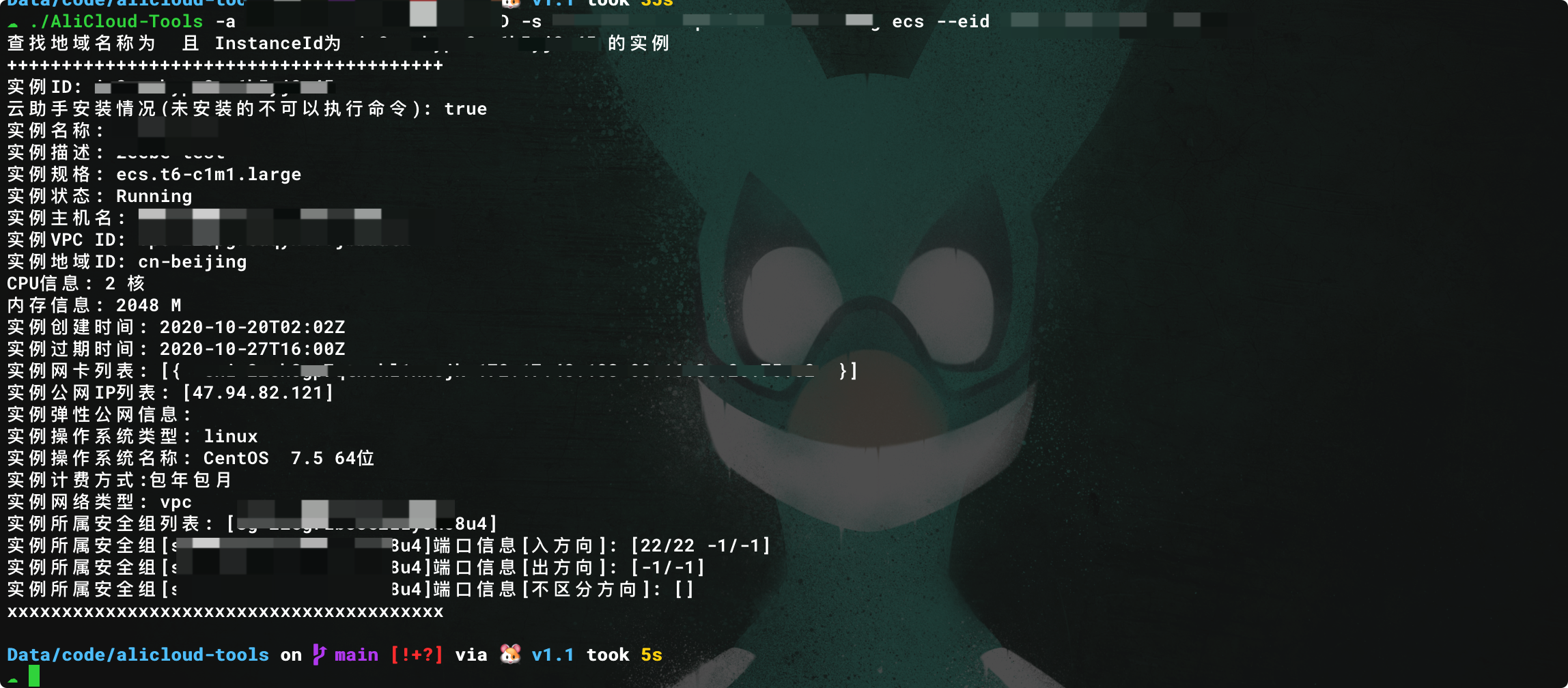Click the row of plus signs separator
Image resolution: width=1568 pixels, height=688 pixels.
tap(225, 66)
